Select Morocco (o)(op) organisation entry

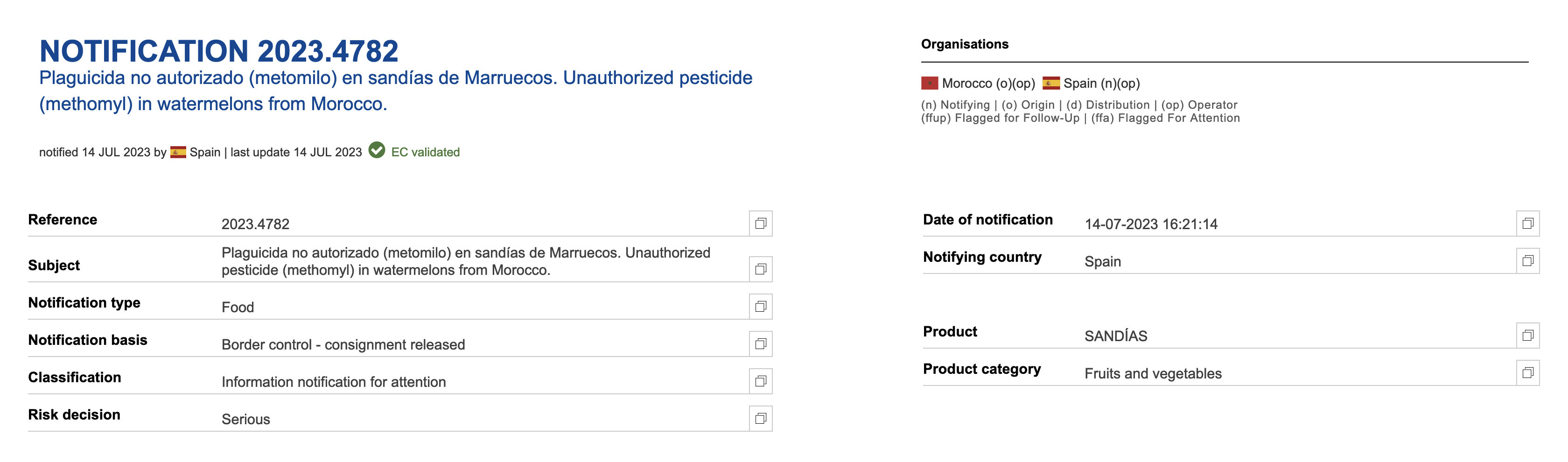click(x=978, y=84)
